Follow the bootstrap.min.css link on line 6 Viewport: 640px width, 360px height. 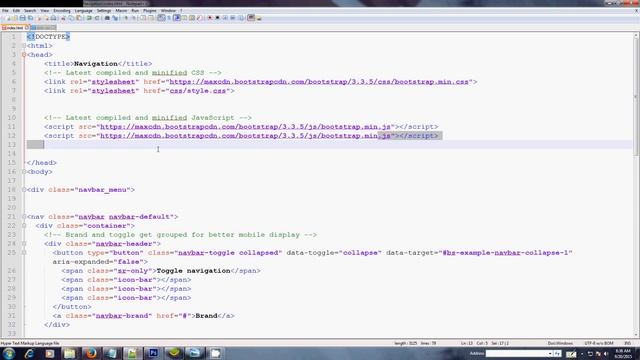click(x=319, y=82)
